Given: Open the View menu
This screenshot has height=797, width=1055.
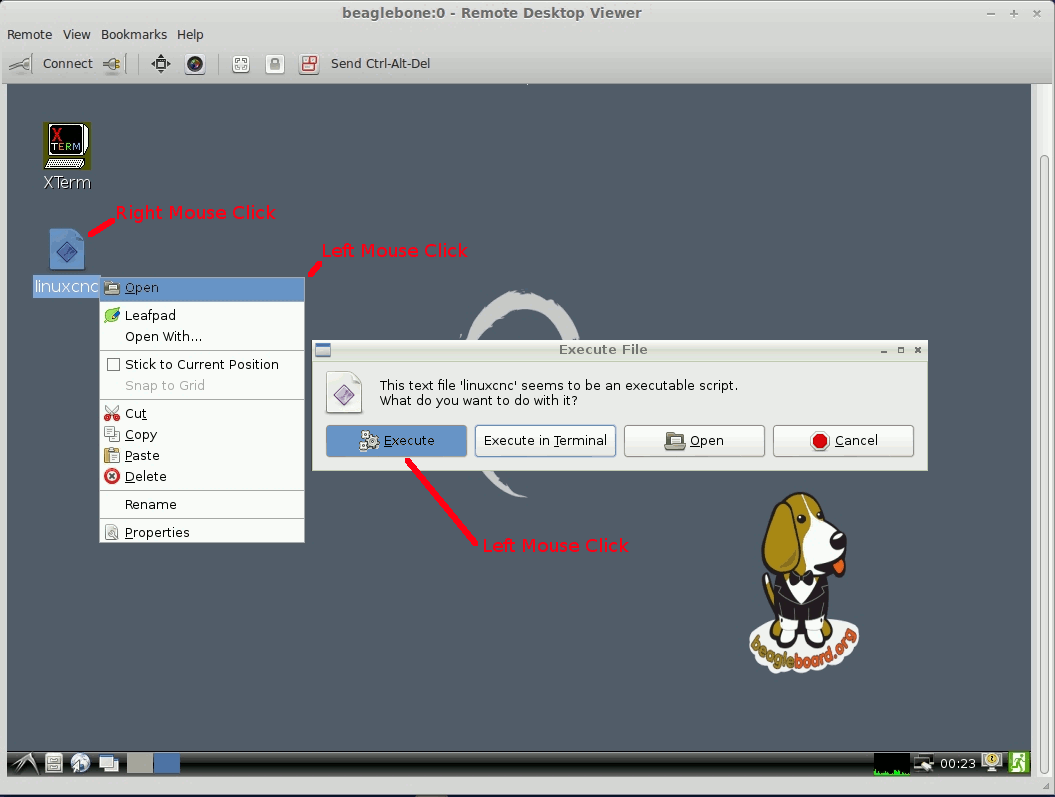Looking at the screenshot, I should (77, 34).
